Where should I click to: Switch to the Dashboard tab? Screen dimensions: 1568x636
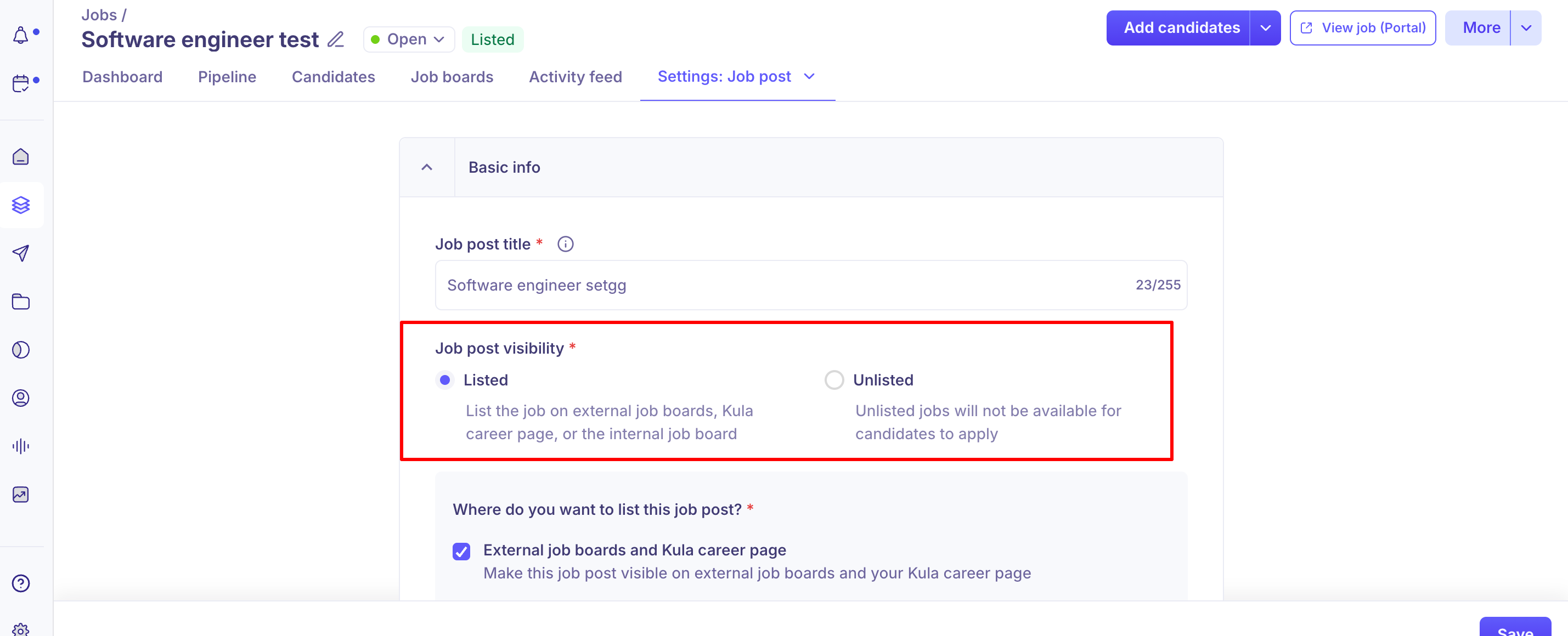coord(122,77)
